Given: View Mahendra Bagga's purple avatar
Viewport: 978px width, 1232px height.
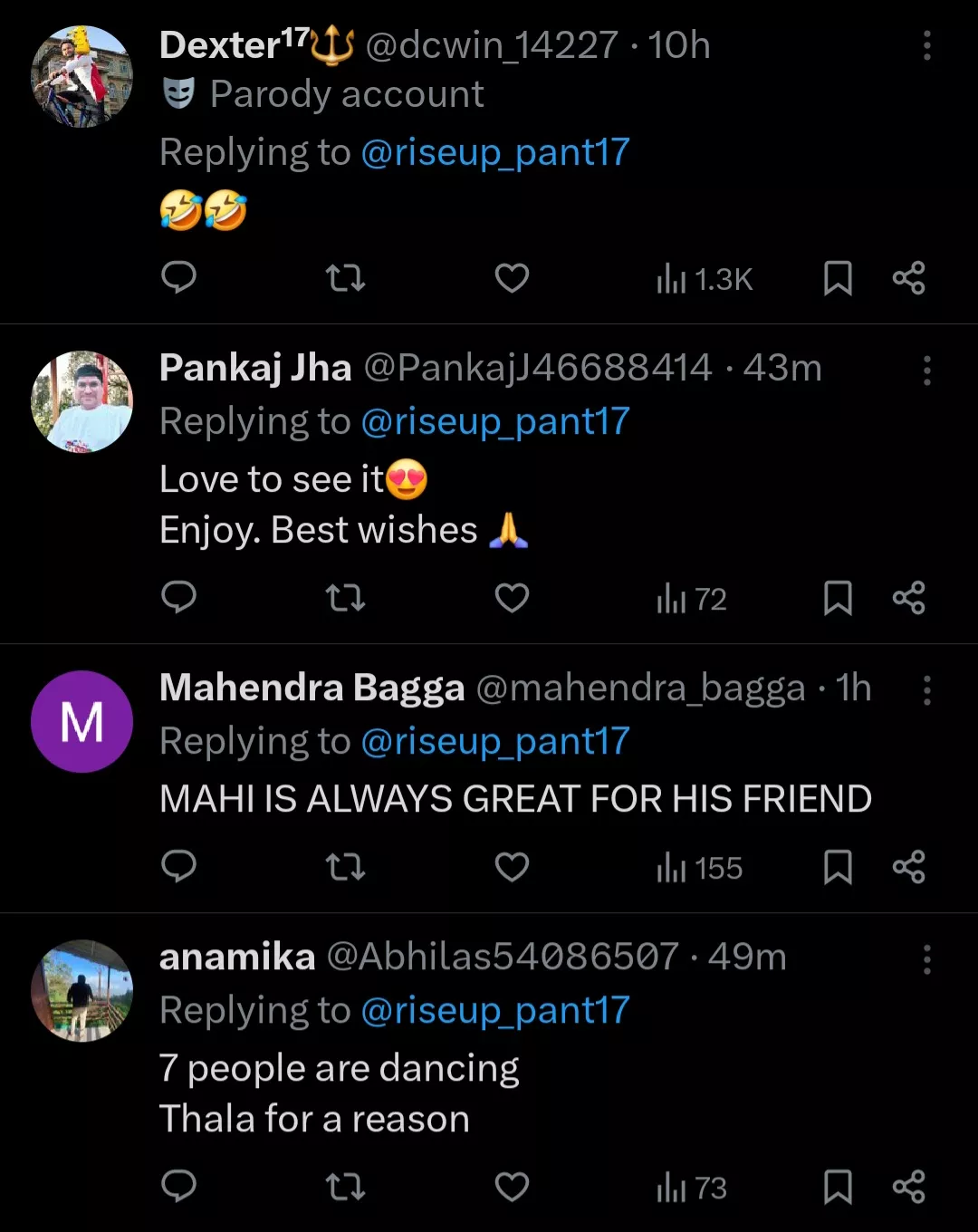Looking at the screenshot, I should point(81,721).
